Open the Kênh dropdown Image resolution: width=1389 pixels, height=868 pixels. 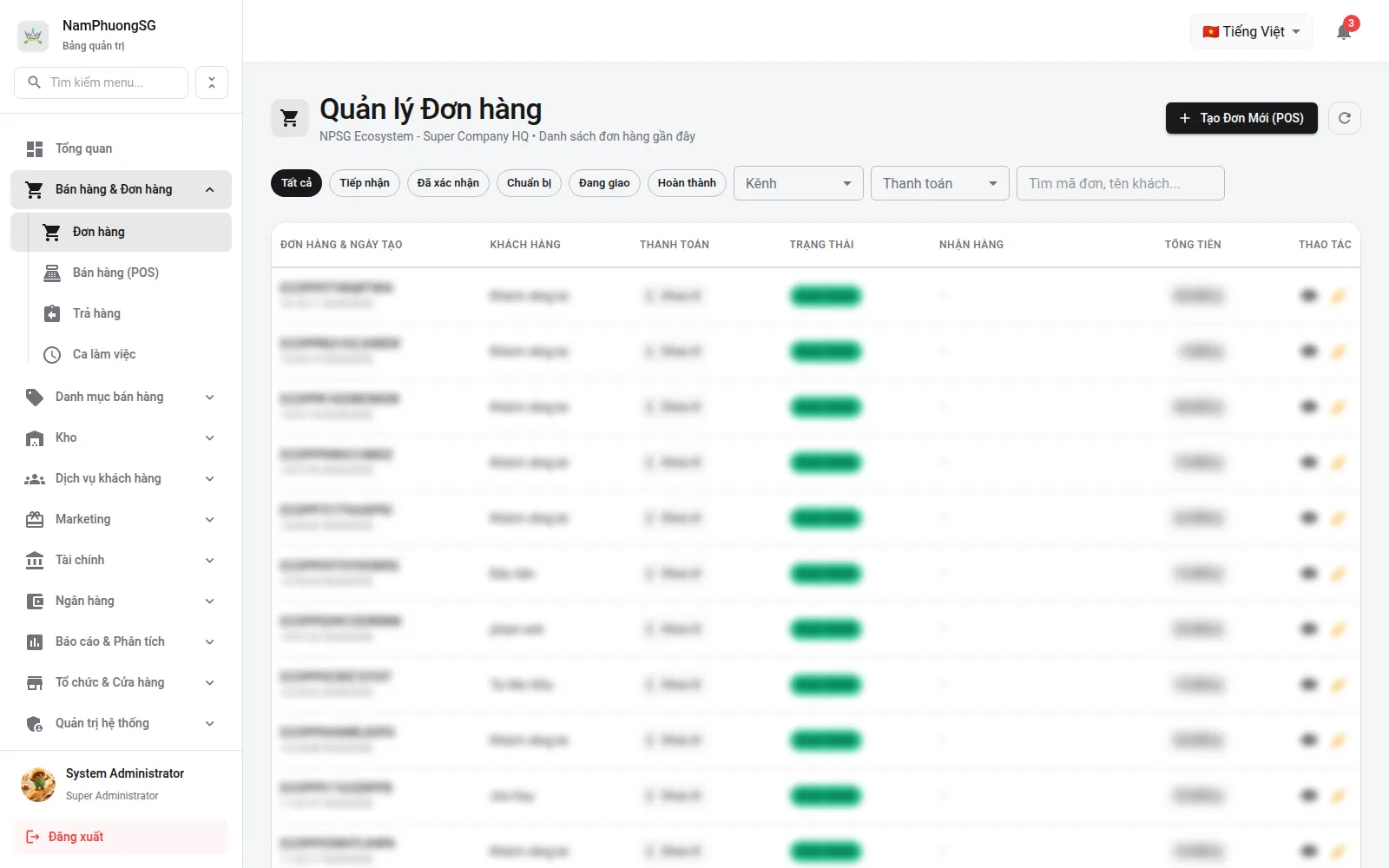(x=798, y=183)
